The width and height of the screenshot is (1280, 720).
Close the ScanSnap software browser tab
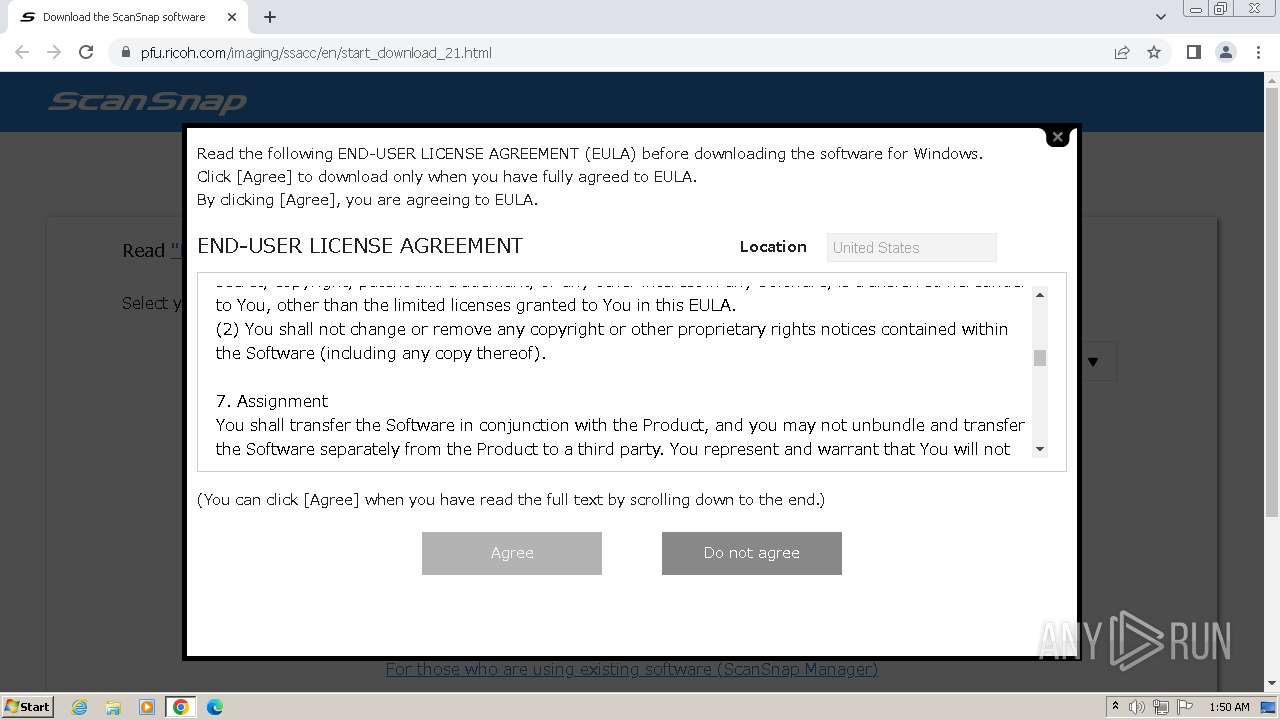point(232,17)
